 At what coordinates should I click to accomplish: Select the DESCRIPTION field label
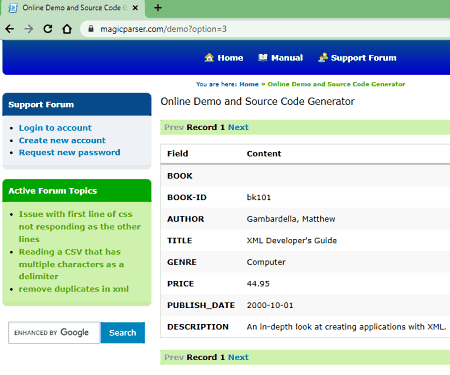198,327
